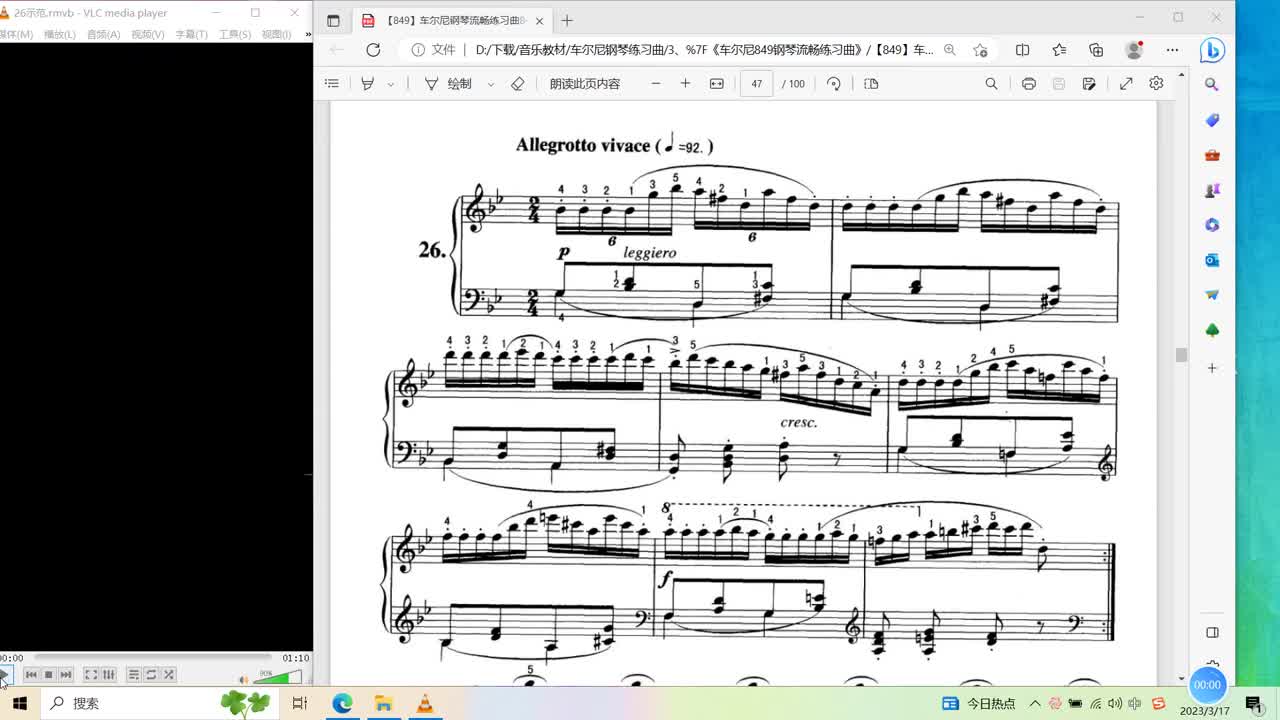Expand highlight color dropdown arrow
The height and width of the screenshot is (720, 1280).
[390, 84]
